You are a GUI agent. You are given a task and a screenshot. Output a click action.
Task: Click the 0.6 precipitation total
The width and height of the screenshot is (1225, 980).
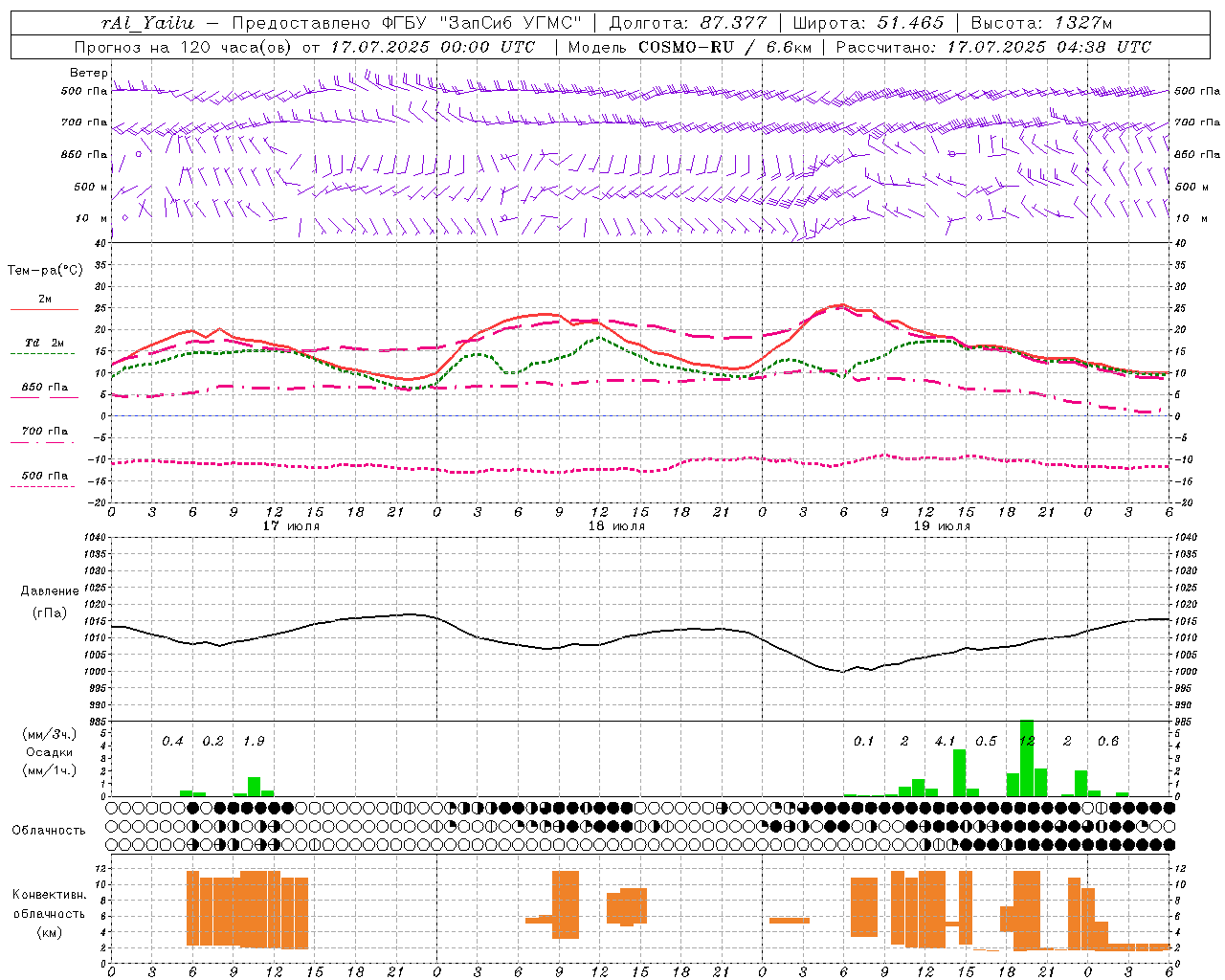pyautogui.click(x=1107, y=741)
